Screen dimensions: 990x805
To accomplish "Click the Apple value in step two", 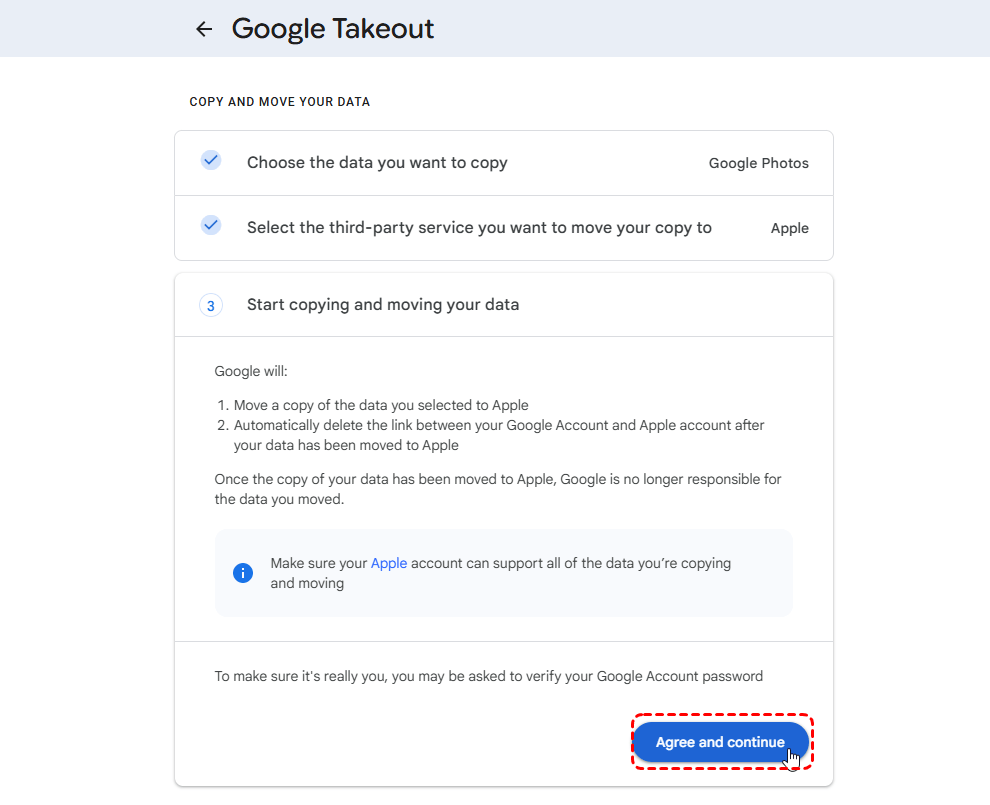I will coord(789,228).
